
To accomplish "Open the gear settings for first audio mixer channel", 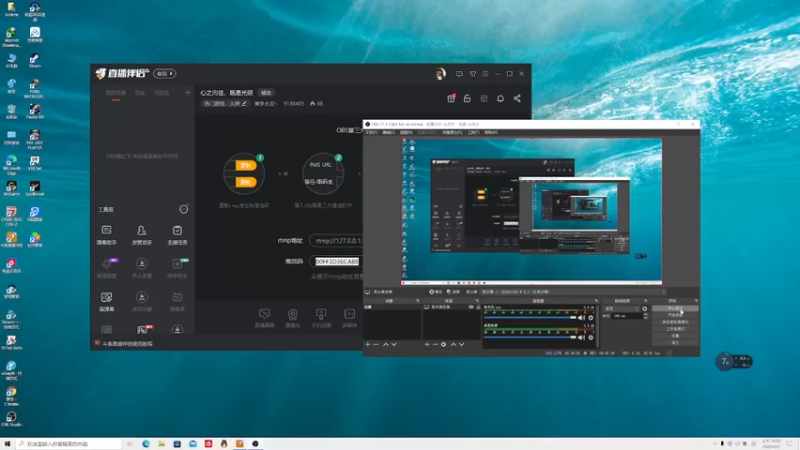I will (591, 318).
